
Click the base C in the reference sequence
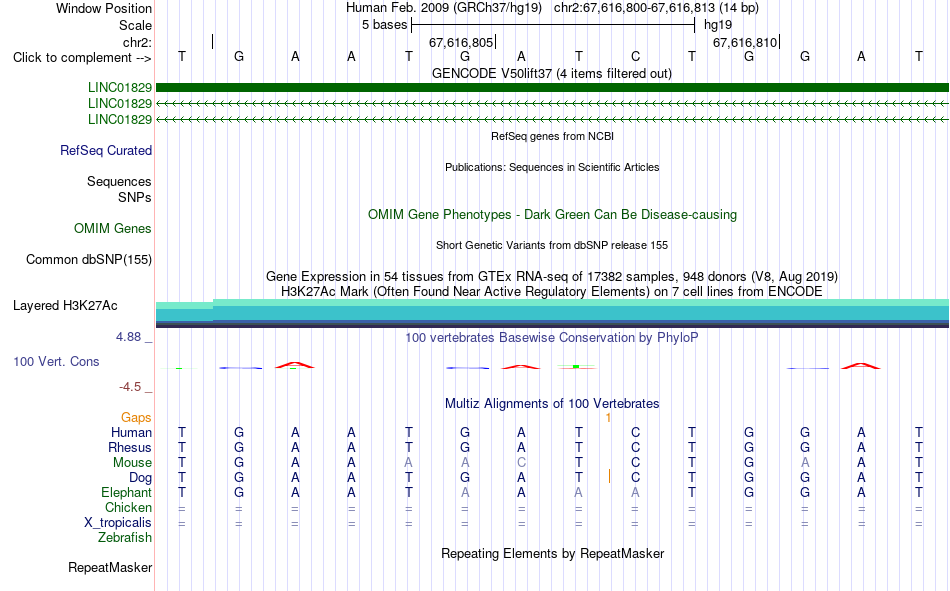click(636, 56)
